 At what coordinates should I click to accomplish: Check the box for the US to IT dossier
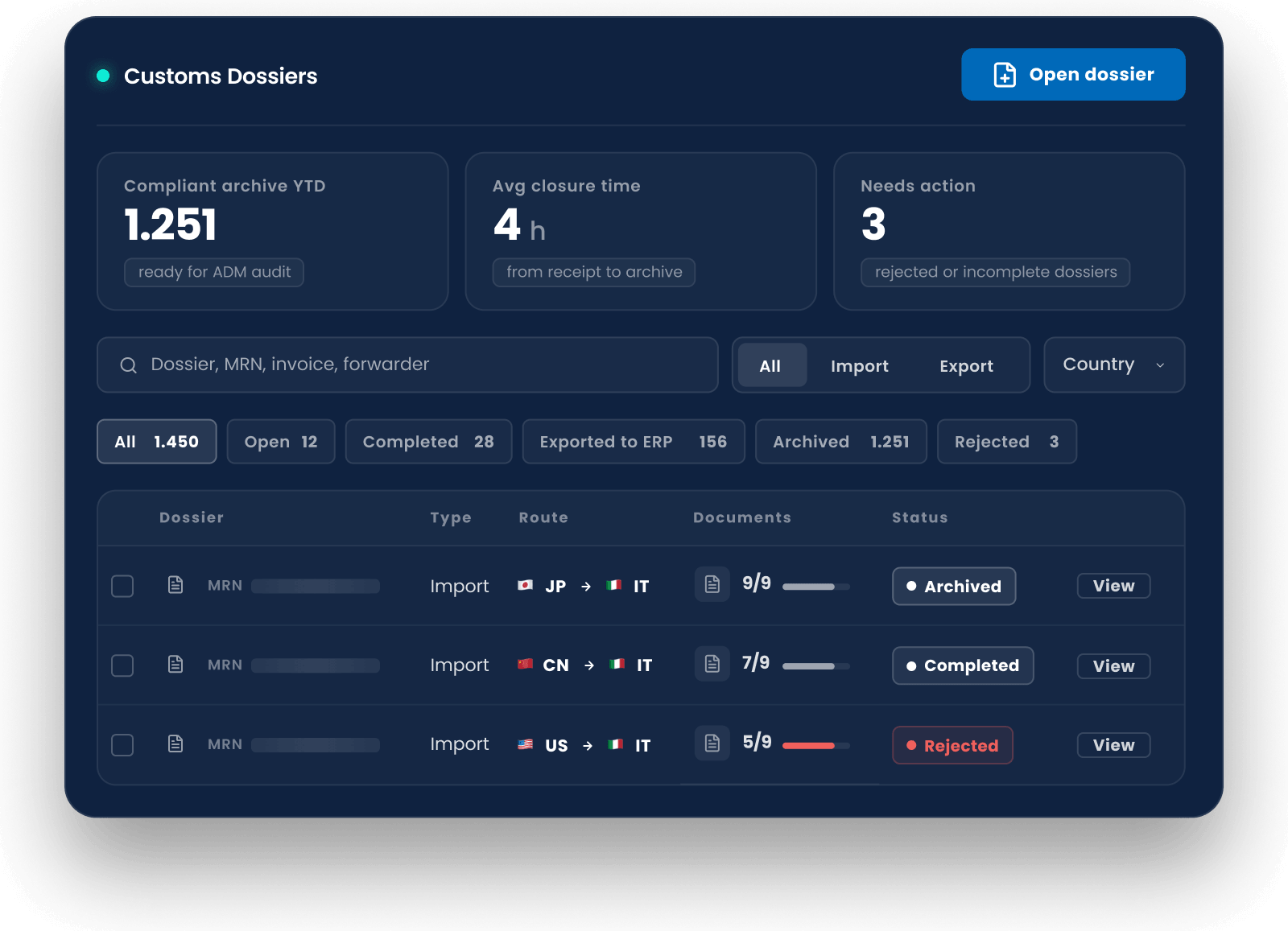(122, 745)
